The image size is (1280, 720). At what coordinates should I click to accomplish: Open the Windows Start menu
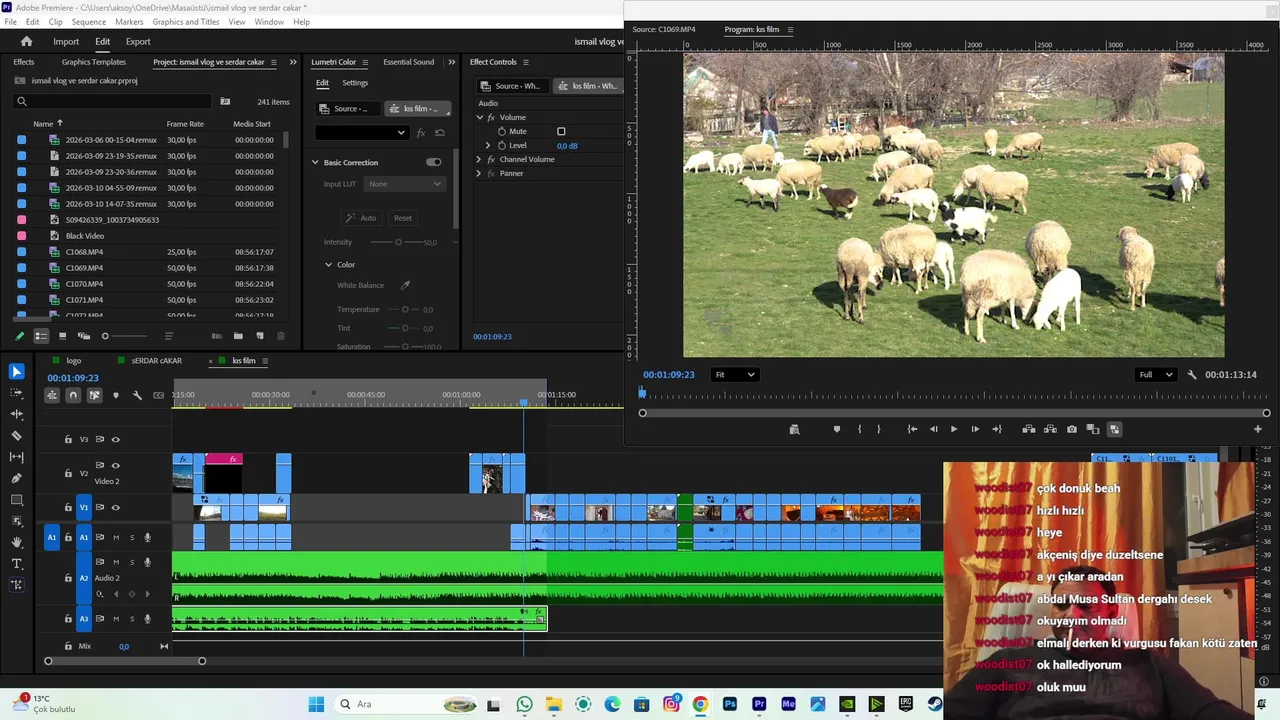tap(316, 704)
